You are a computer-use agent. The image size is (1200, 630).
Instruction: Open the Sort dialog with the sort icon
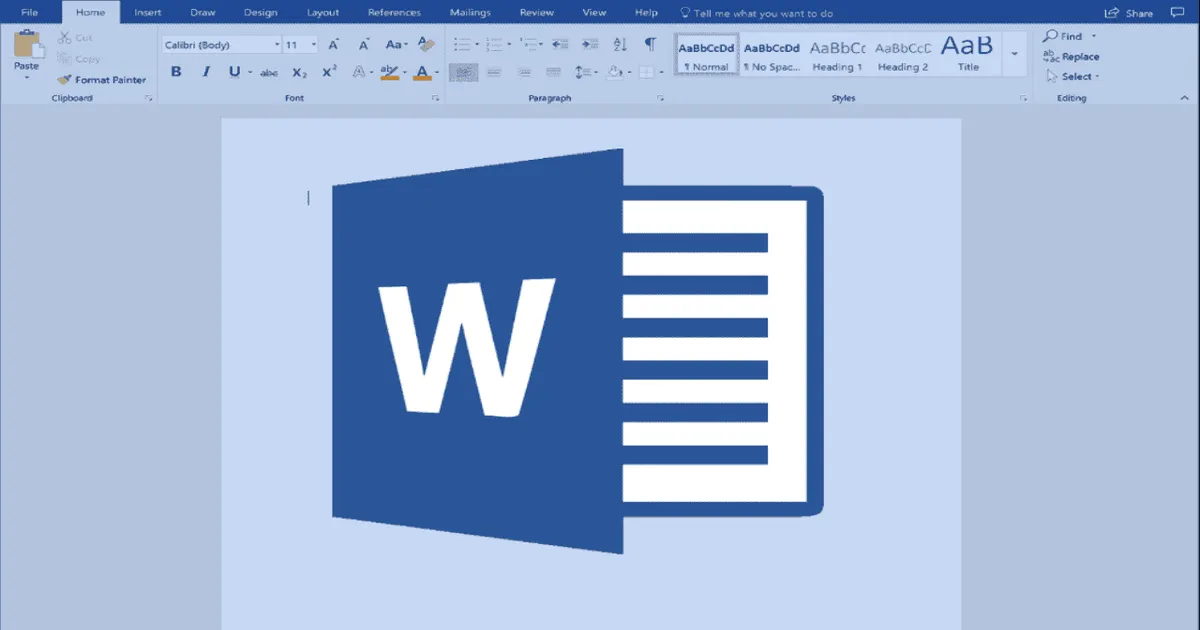coord(621,45)
